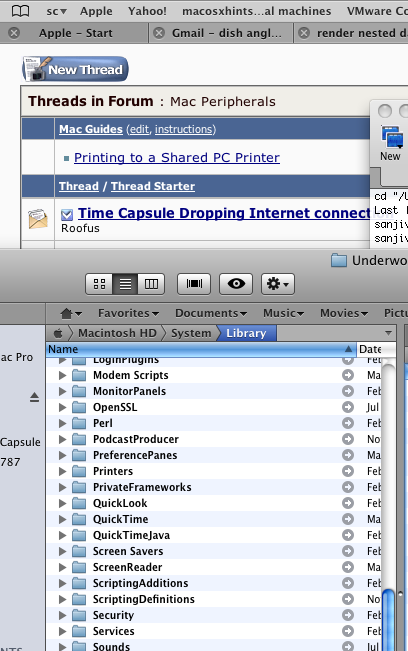Open Time Capsule Dropping Internet connection thread
This screenshot has width=408, height=651.
pos(224,213)
